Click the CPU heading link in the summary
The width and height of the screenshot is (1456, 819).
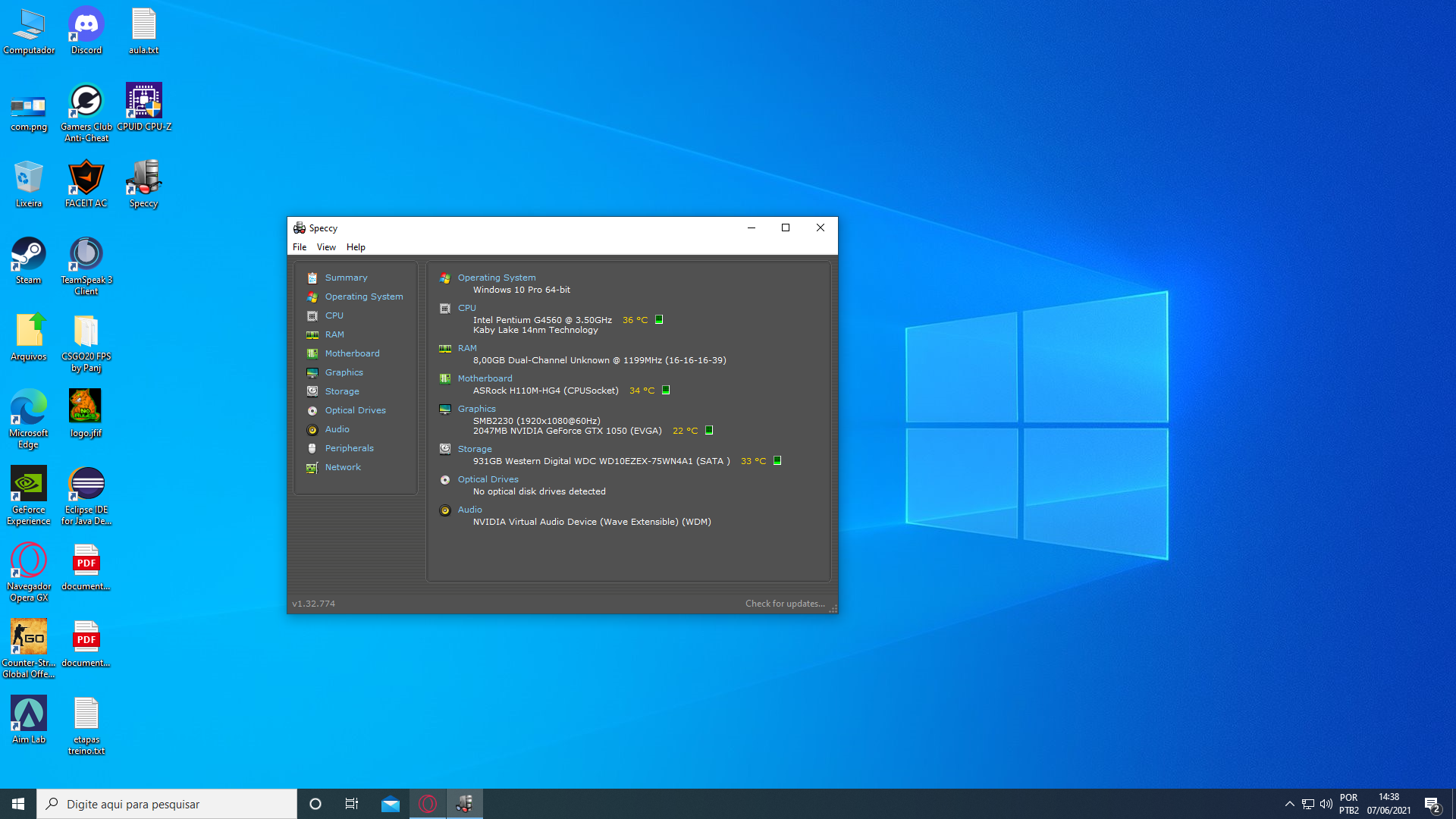467,308
